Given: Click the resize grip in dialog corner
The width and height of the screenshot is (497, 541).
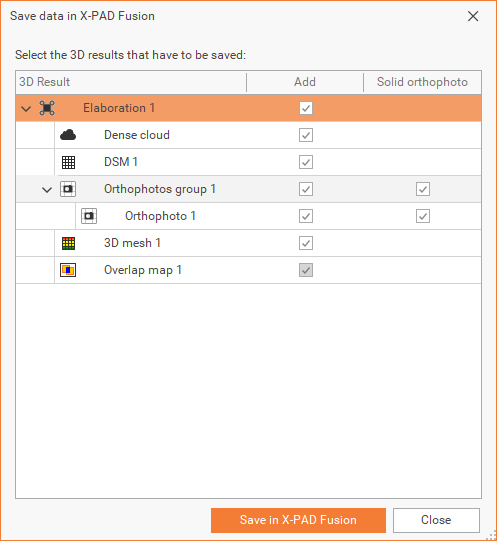Looking at the screenshot, I should [491, 535].
